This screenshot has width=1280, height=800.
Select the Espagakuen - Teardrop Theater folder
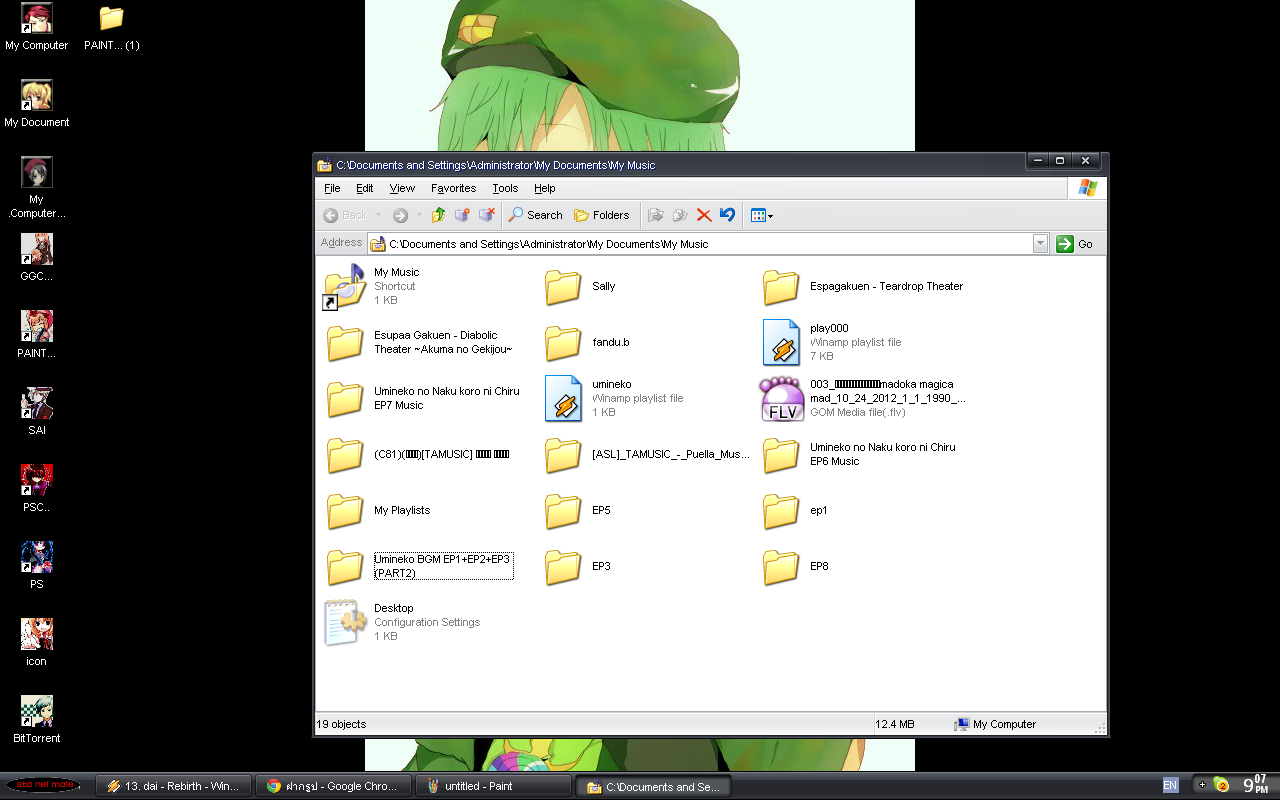[x=781, y=287]
